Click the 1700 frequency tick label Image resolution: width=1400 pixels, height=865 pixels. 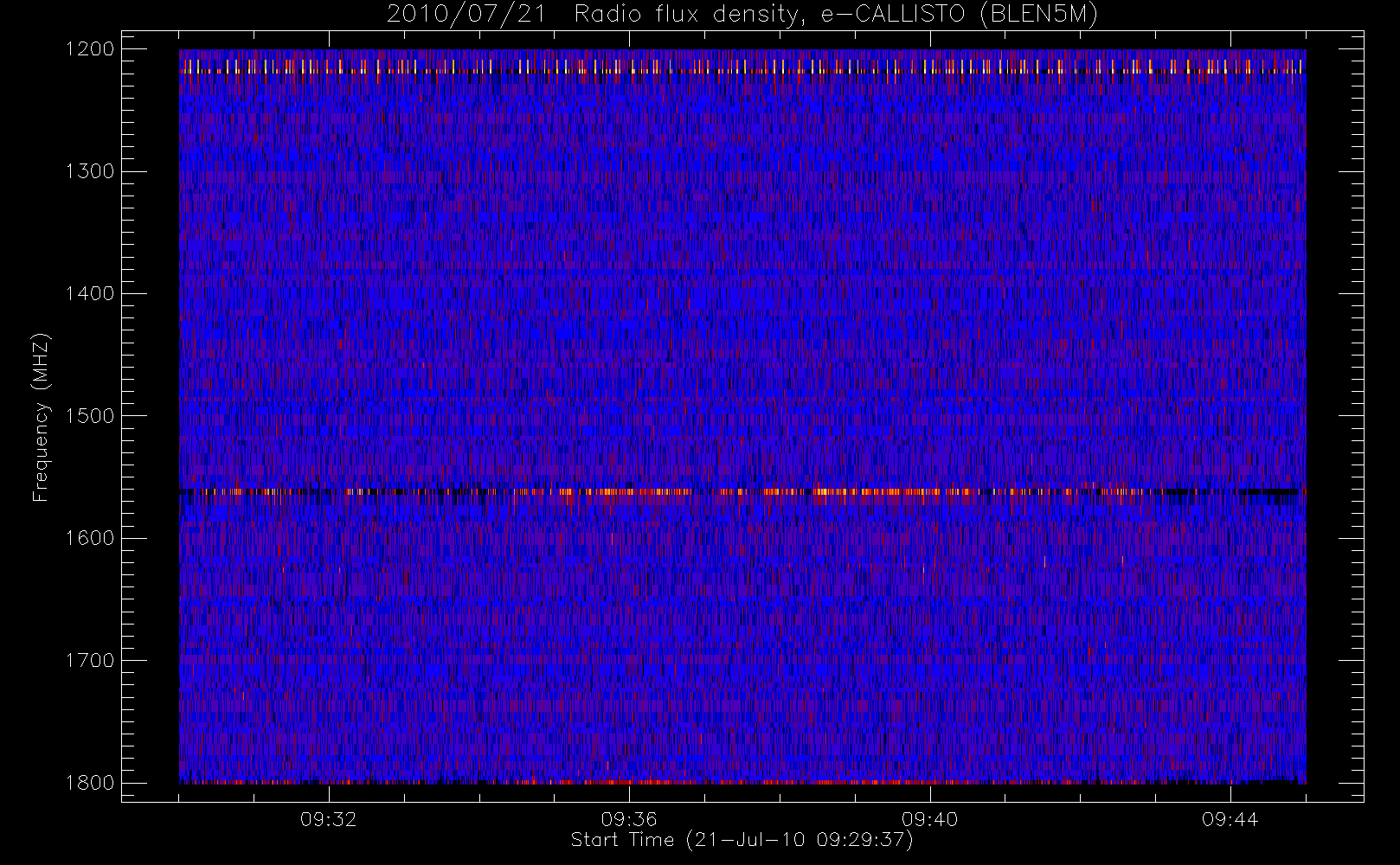coord(90,661)
